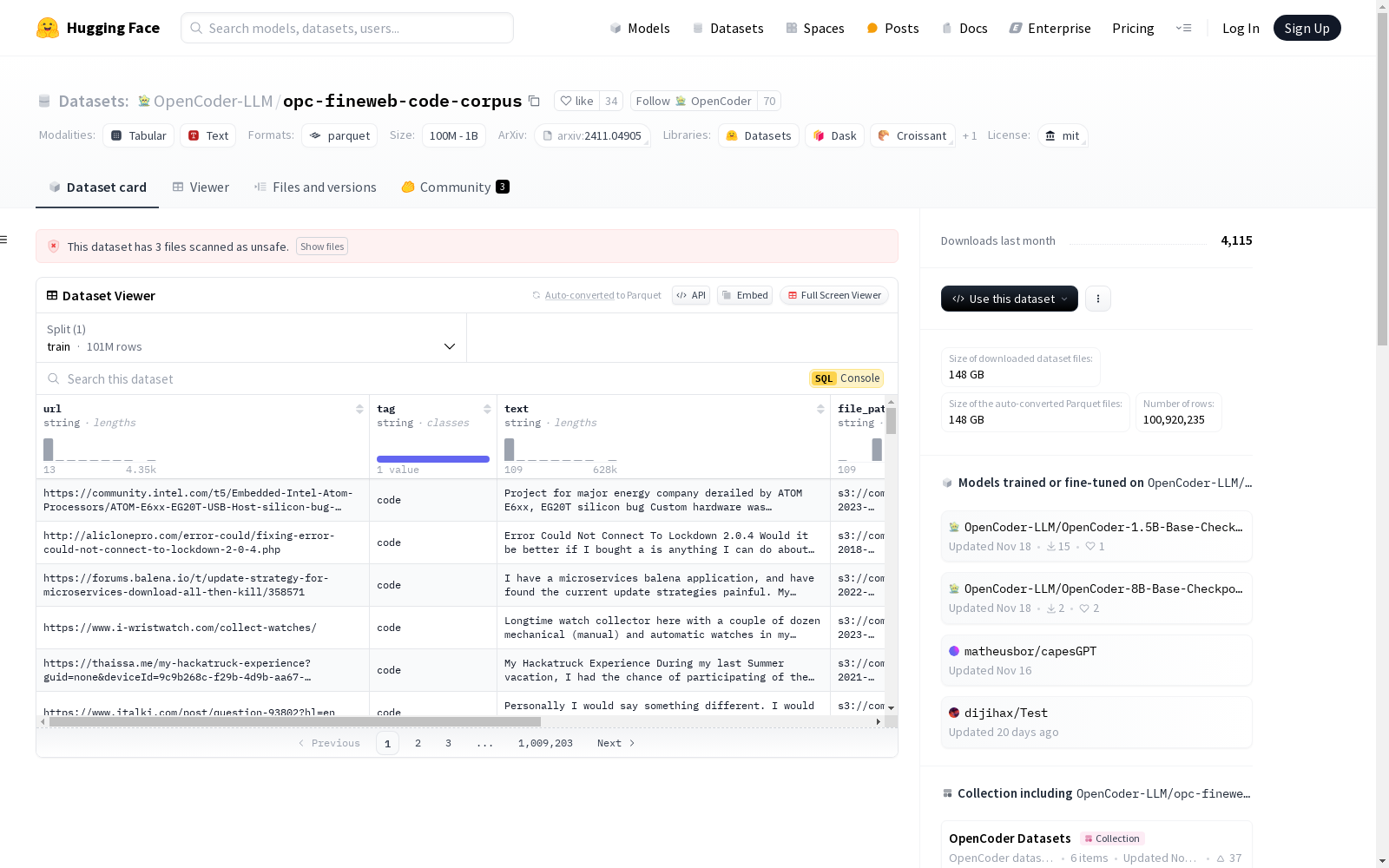Click the url lengths histogram bar
Image resolution: width=1389 pixels, height=868 pixels.
coord(49,449)
